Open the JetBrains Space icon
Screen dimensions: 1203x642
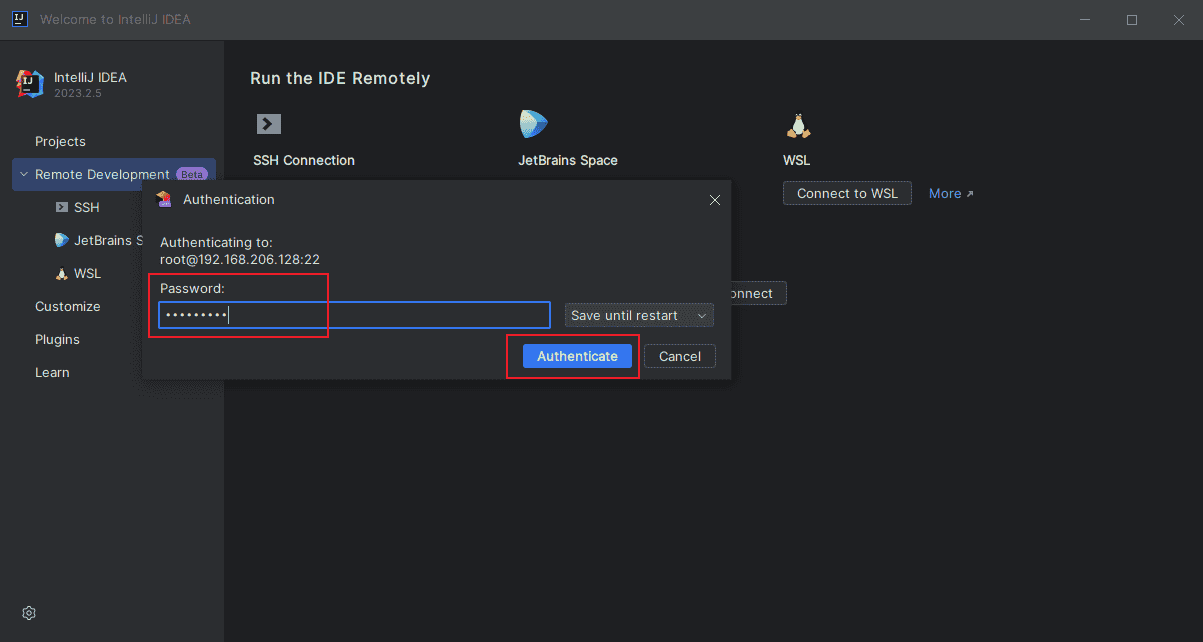533,124
